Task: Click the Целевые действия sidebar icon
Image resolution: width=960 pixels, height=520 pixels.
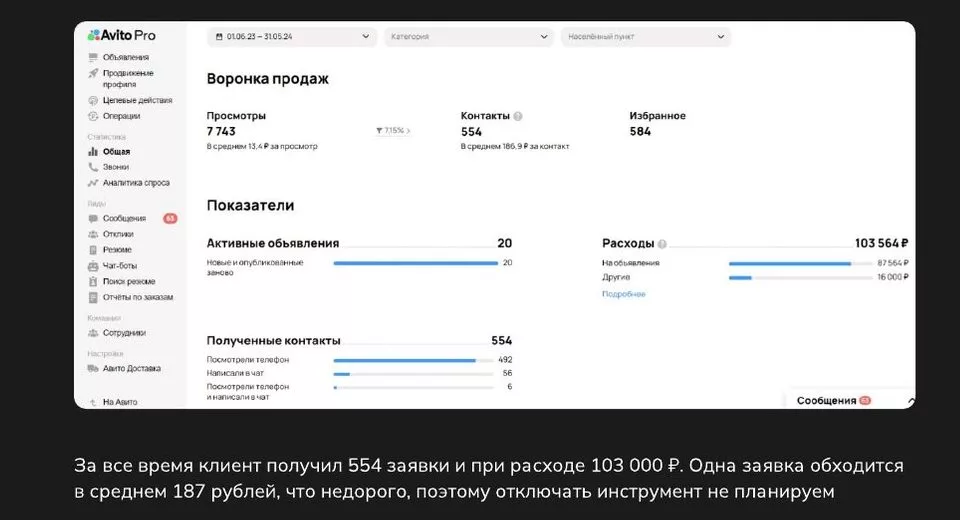Action: click(93, 100)
